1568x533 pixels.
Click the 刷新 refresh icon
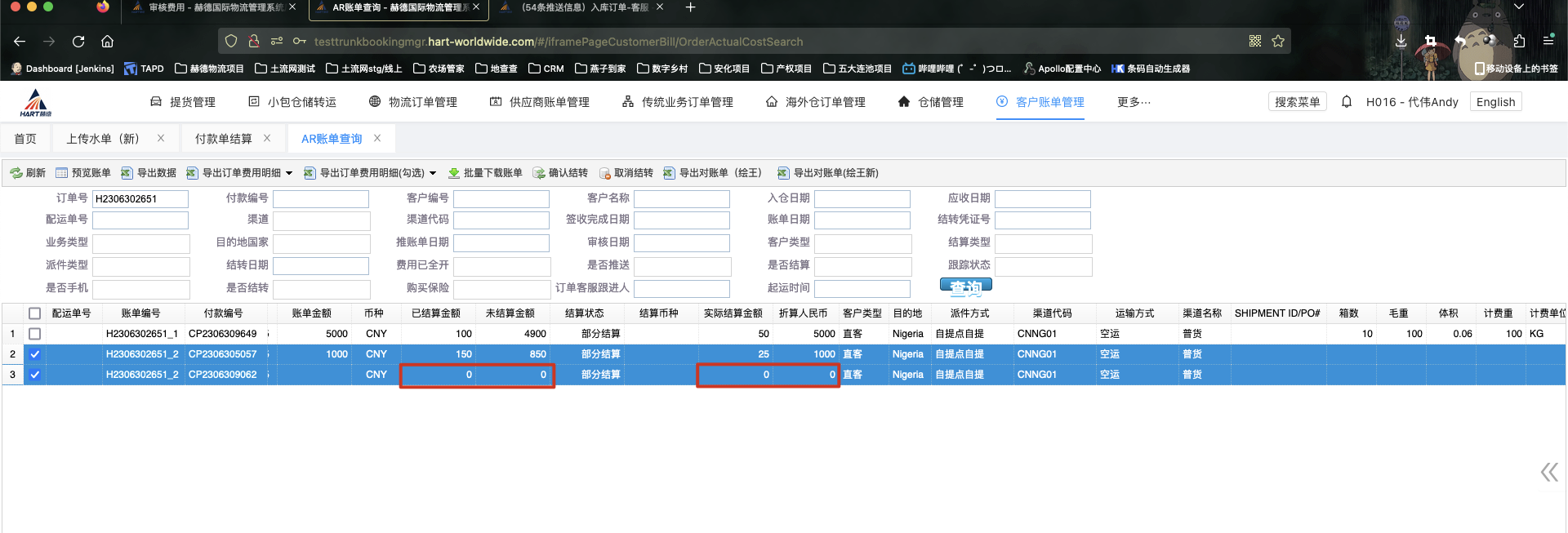pyautogui.click(x=16, y=173)
